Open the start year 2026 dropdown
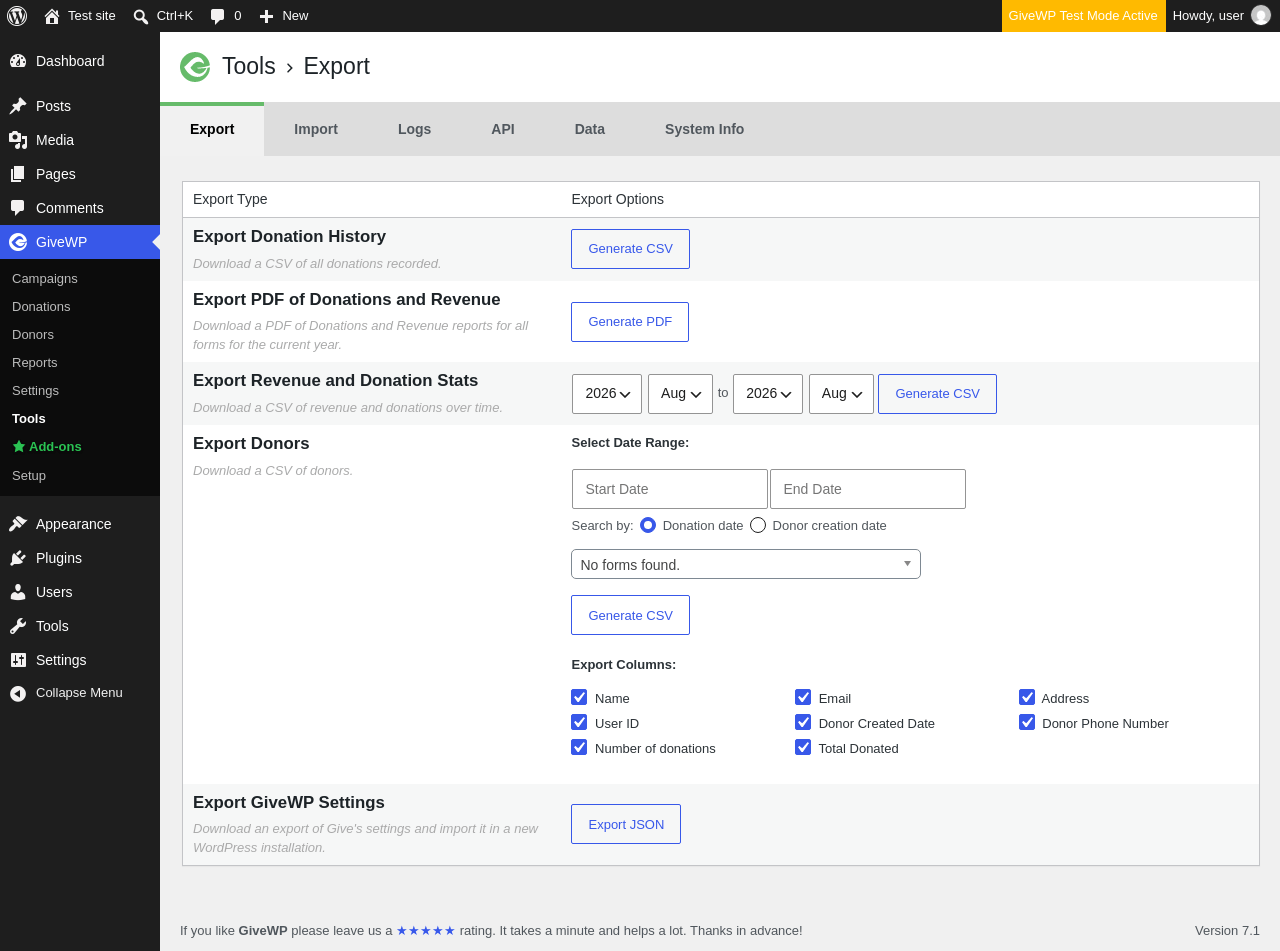The height and width of the screenshot is (951, 1280). (x=607, y=394)
